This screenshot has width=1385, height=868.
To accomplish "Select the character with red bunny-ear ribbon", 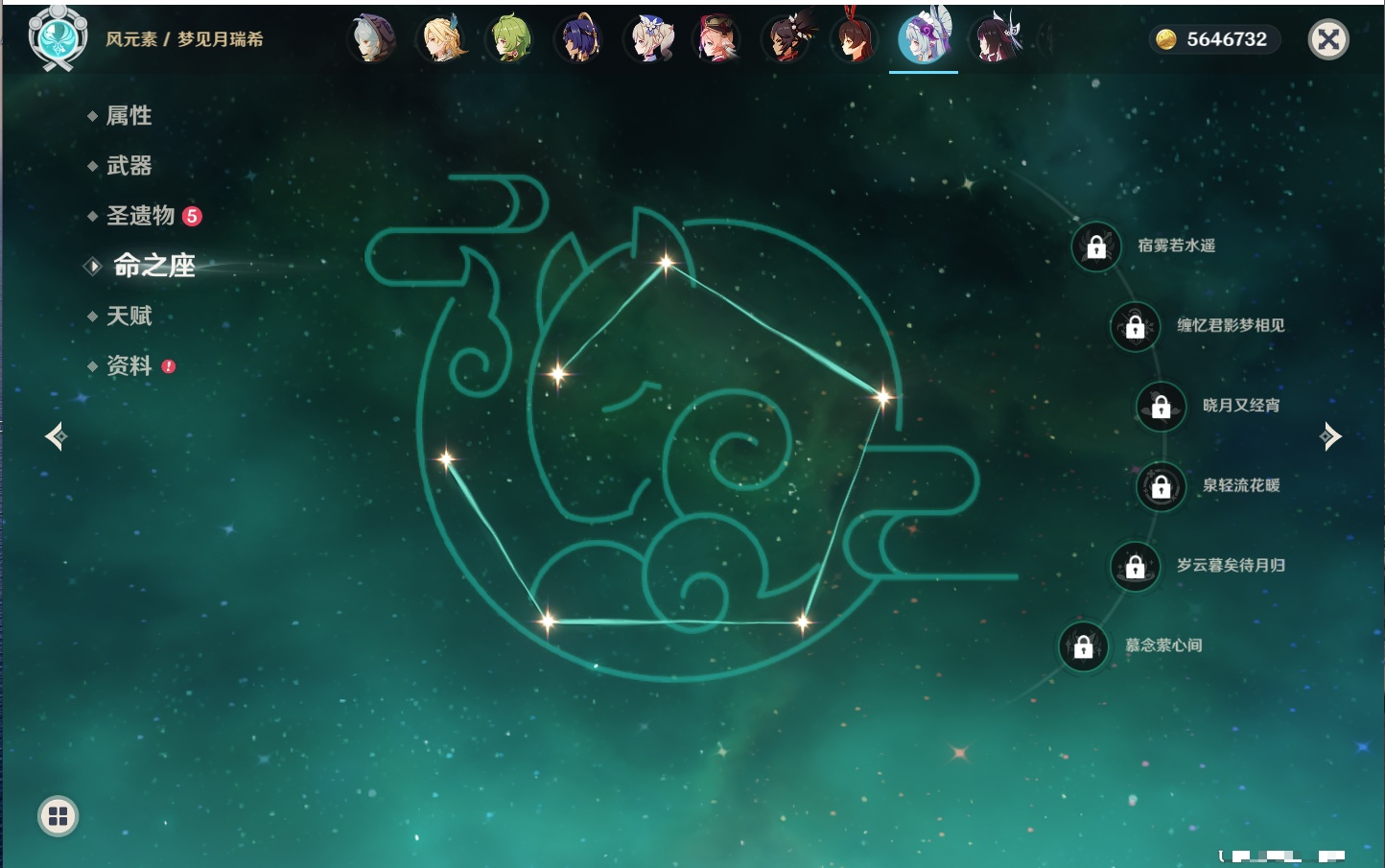I will [x=855, y=37].
